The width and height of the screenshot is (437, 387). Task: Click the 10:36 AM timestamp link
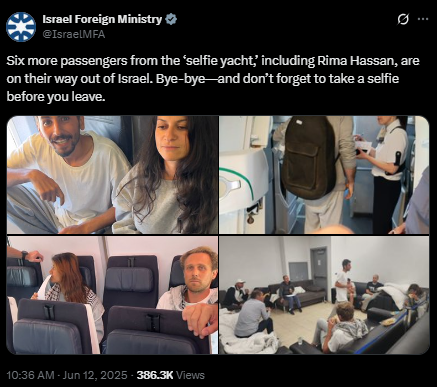click(x=30, y=375)
